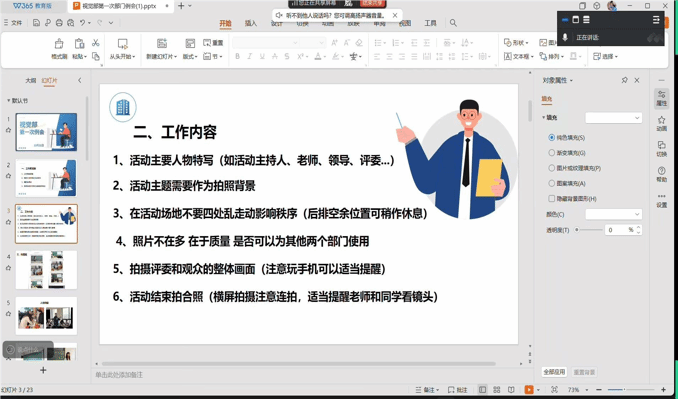678x399 pixels.
Task: Click the Cut scissors icon
Action: point(96,43)
